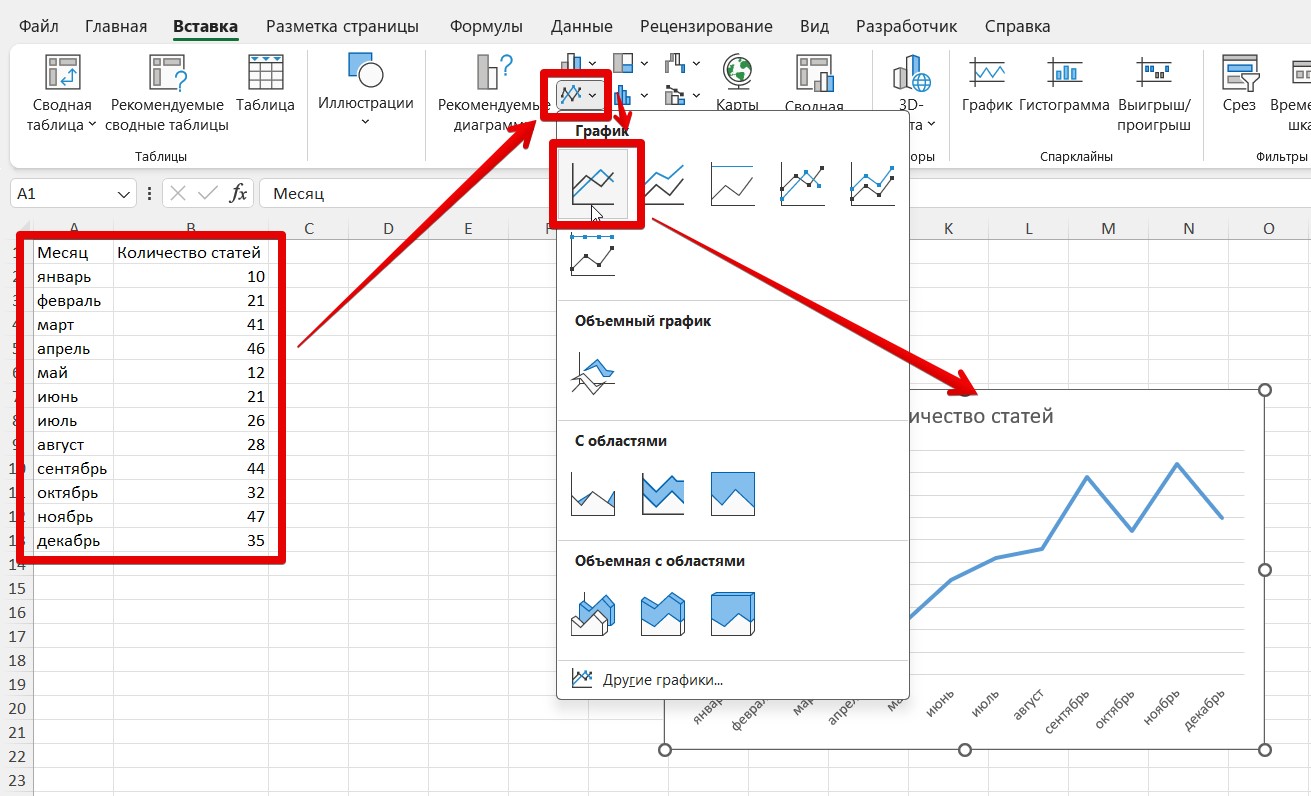This screenshot has width=1311, height=796.
Task: Insert a Гистограмма sparkline
Action: [1064, 83]
